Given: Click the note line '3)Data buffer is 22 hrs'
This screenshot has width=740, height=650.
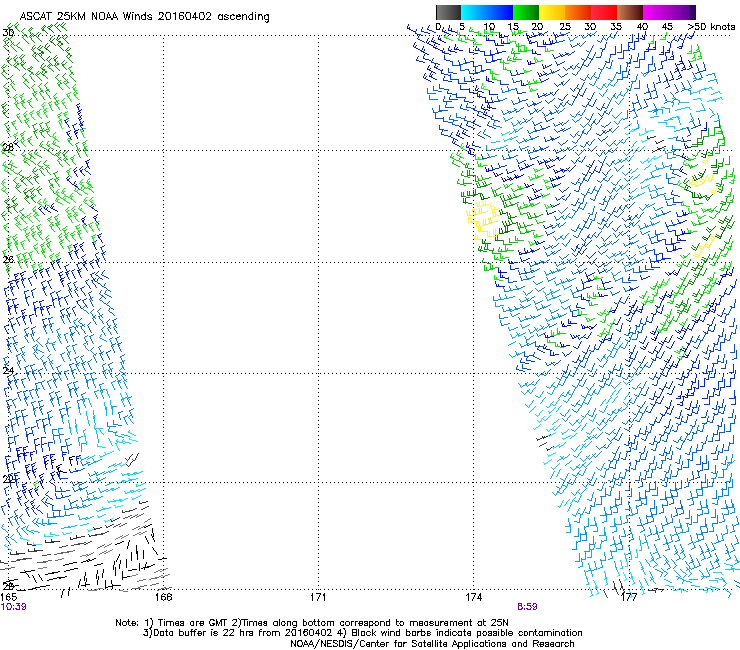Looking at the screenshot, I should point(362,633).
